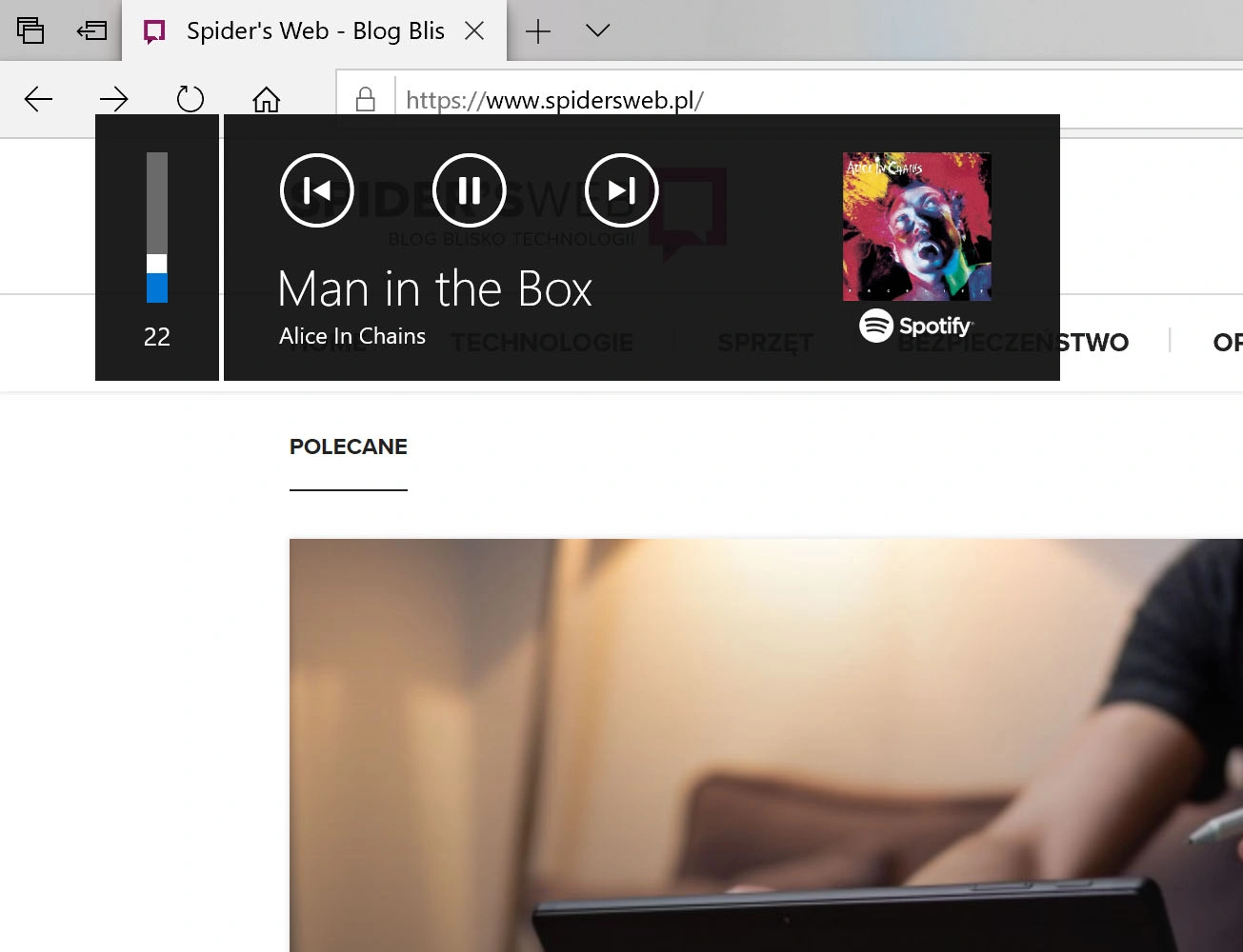Click the Man in the Box song title
The height and width of the screenshot is (952, 1243).
click(435, 288)
